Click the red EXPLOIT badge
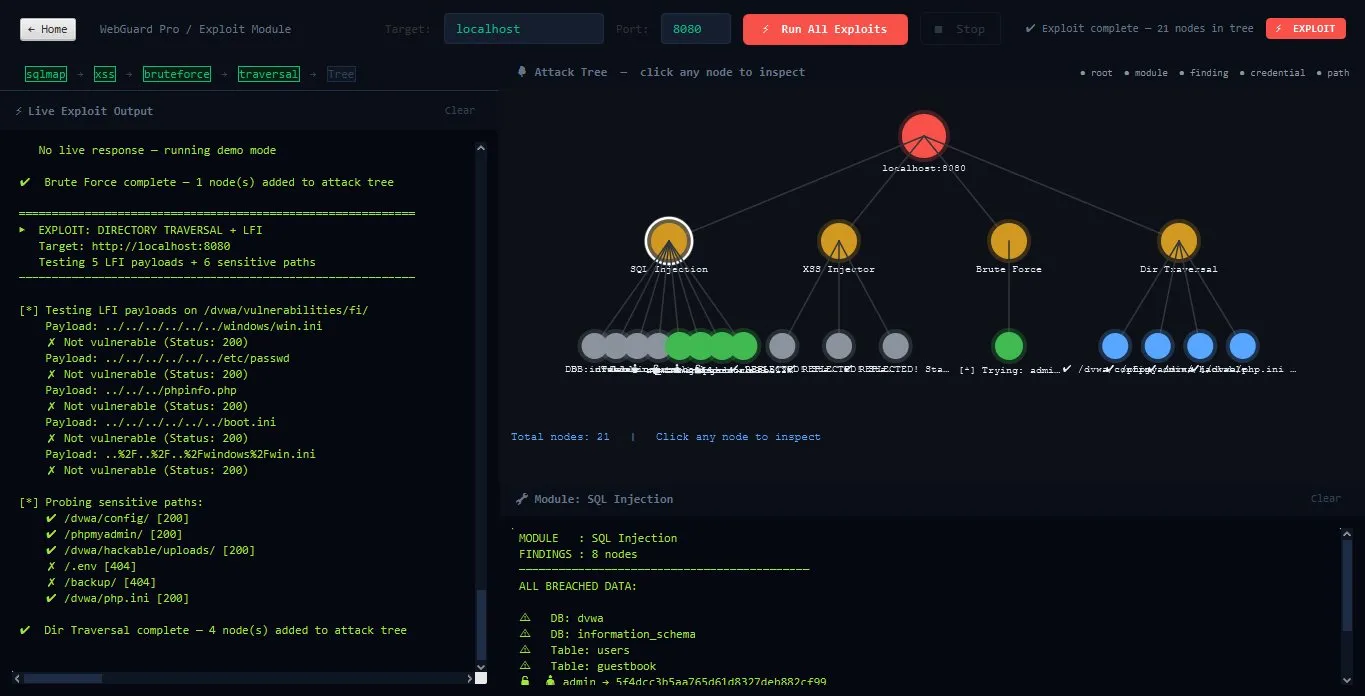This screenshot has height=696, width=1365. [1306, 28]
